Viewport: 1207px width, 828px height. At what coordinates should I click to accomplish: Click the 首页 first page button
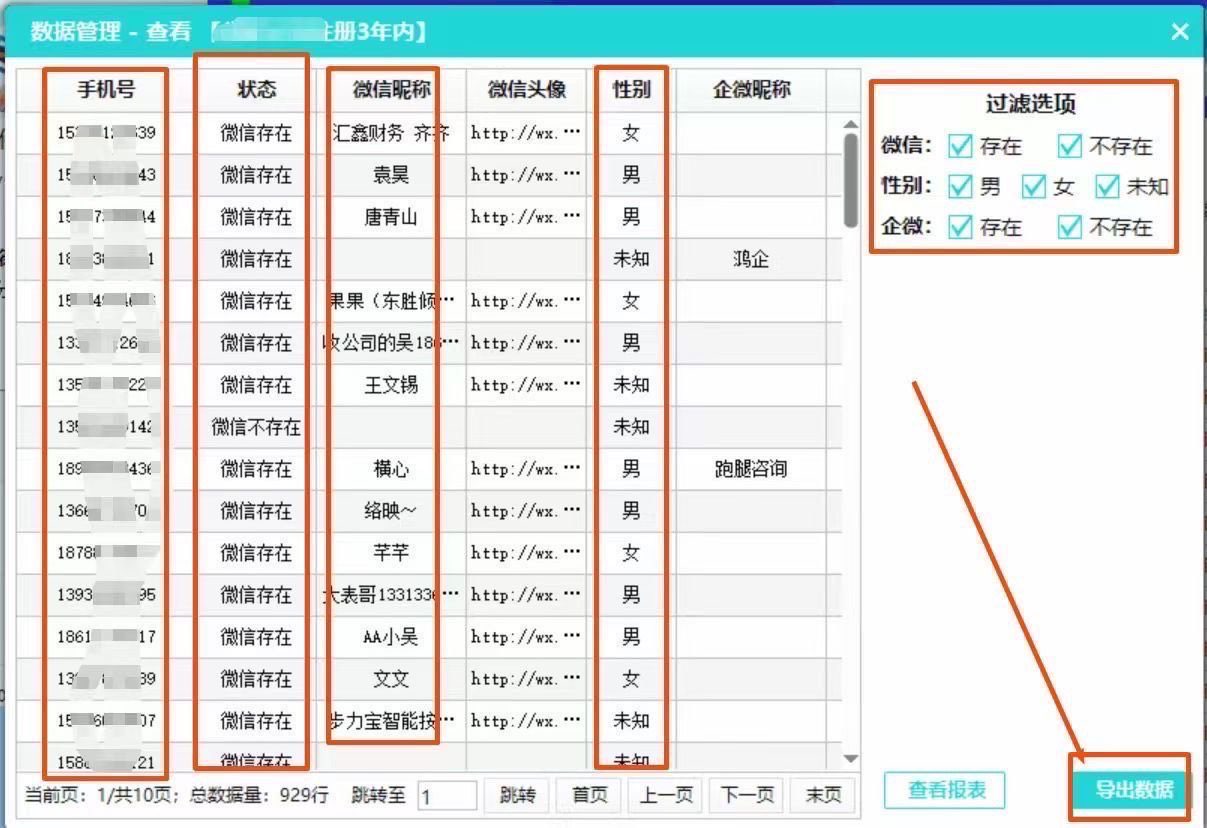(x=589, y=795)
